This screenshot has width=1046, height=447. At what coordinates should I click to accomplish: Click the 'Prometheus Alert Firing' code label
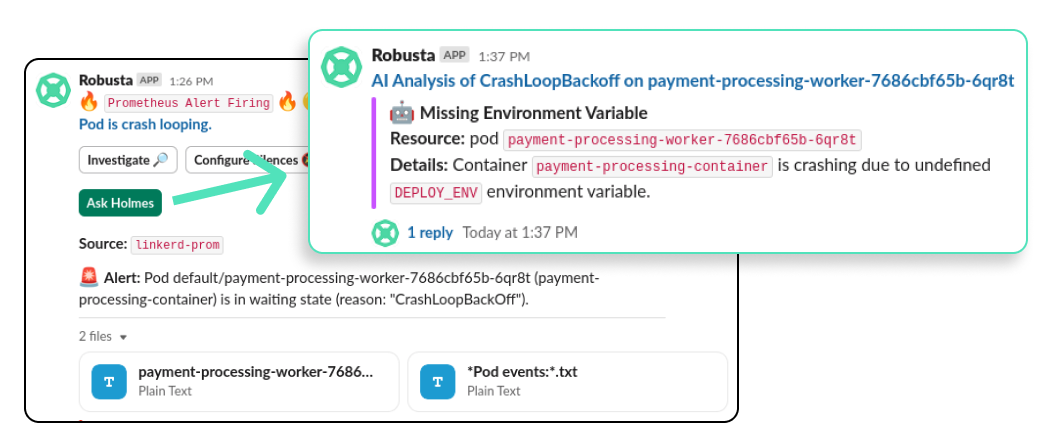(x=188, y=103)
